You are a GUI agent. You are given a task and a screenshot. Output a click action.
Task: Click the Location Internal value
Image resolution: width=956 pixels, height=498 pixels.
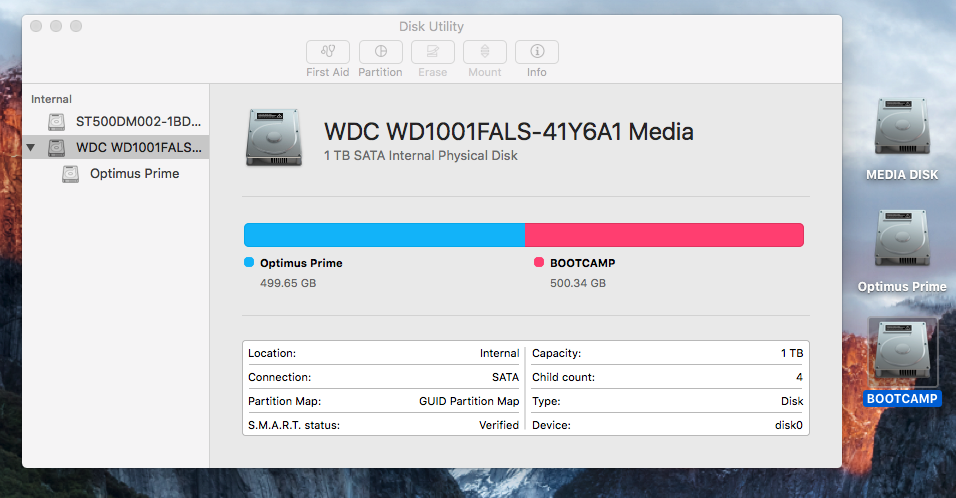(499, 353)
